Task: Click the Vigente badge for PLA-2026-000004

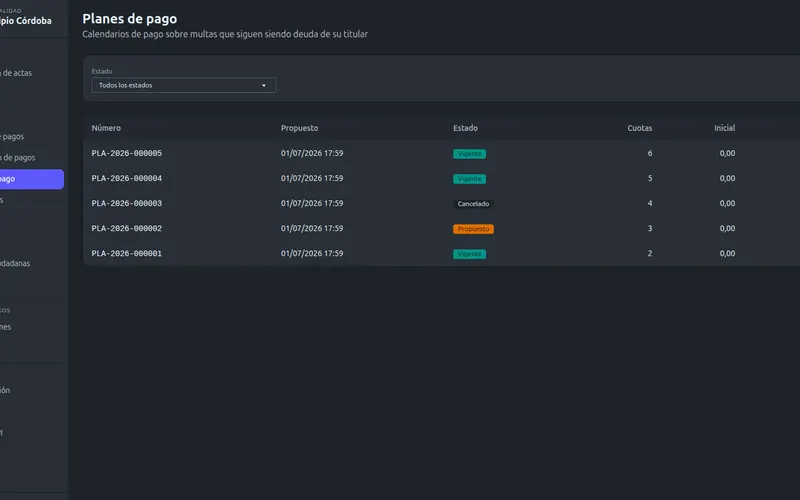Action: (469, 179)
